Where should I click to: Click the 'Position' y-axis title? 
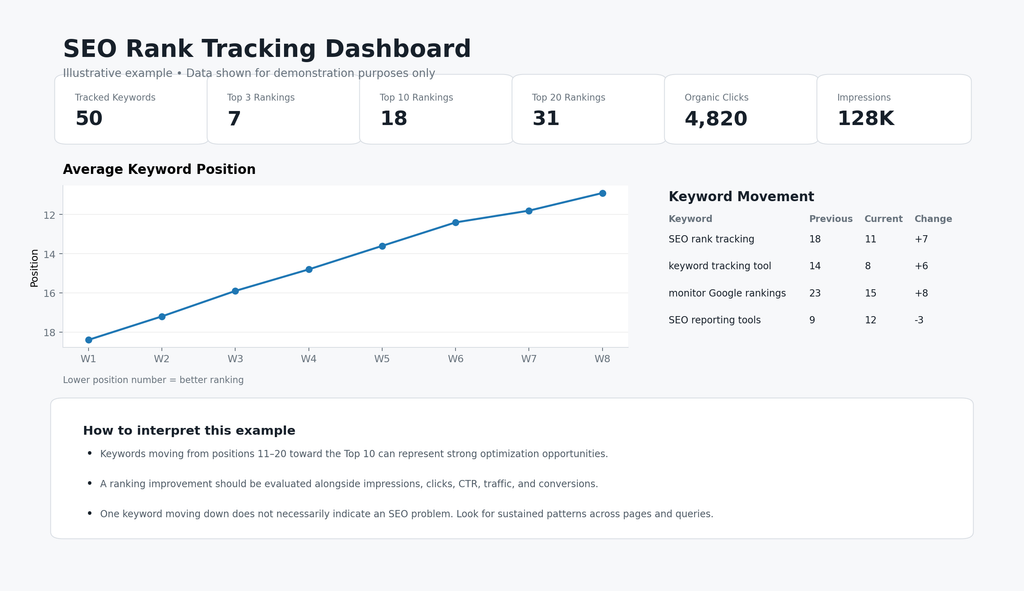[34, 268]
